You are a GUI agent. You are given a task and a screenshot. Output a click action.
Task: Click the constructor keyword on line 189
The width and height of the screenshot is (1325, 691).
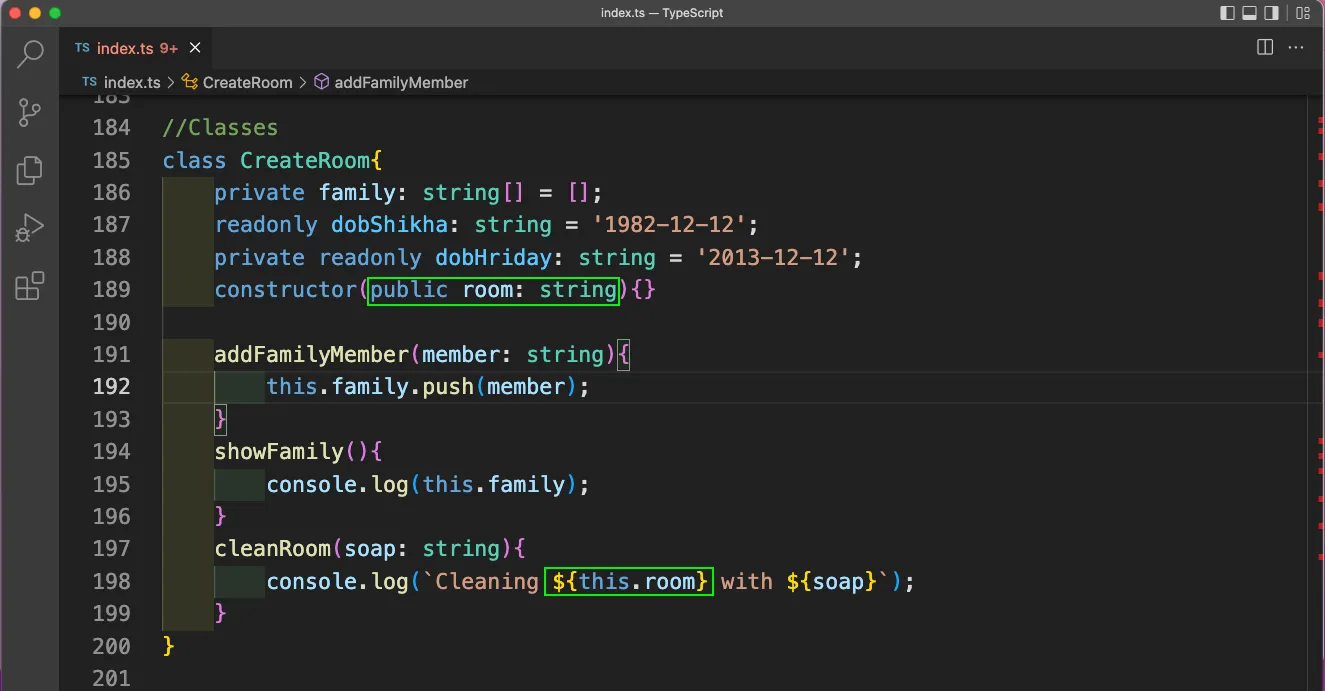(286, 290)
